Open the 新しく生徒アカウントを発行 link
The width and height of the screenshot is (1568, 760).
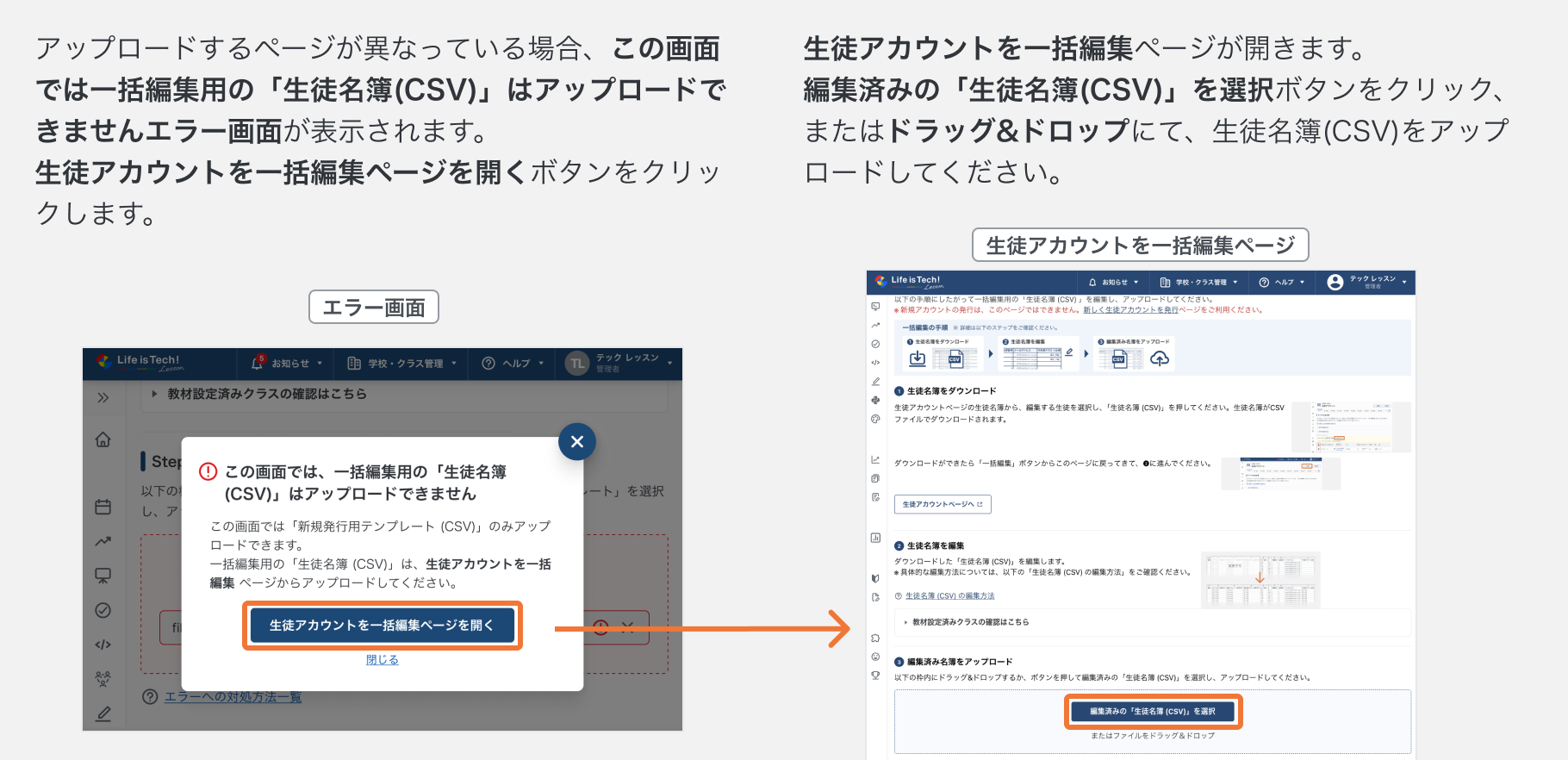coord(1130,309)
